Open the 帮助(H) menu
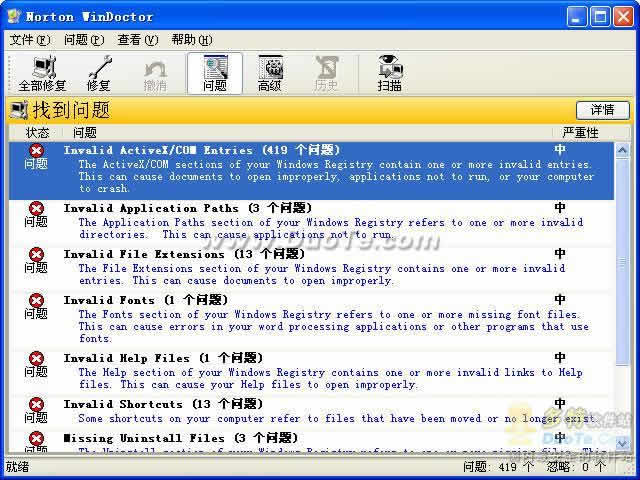 191,40
